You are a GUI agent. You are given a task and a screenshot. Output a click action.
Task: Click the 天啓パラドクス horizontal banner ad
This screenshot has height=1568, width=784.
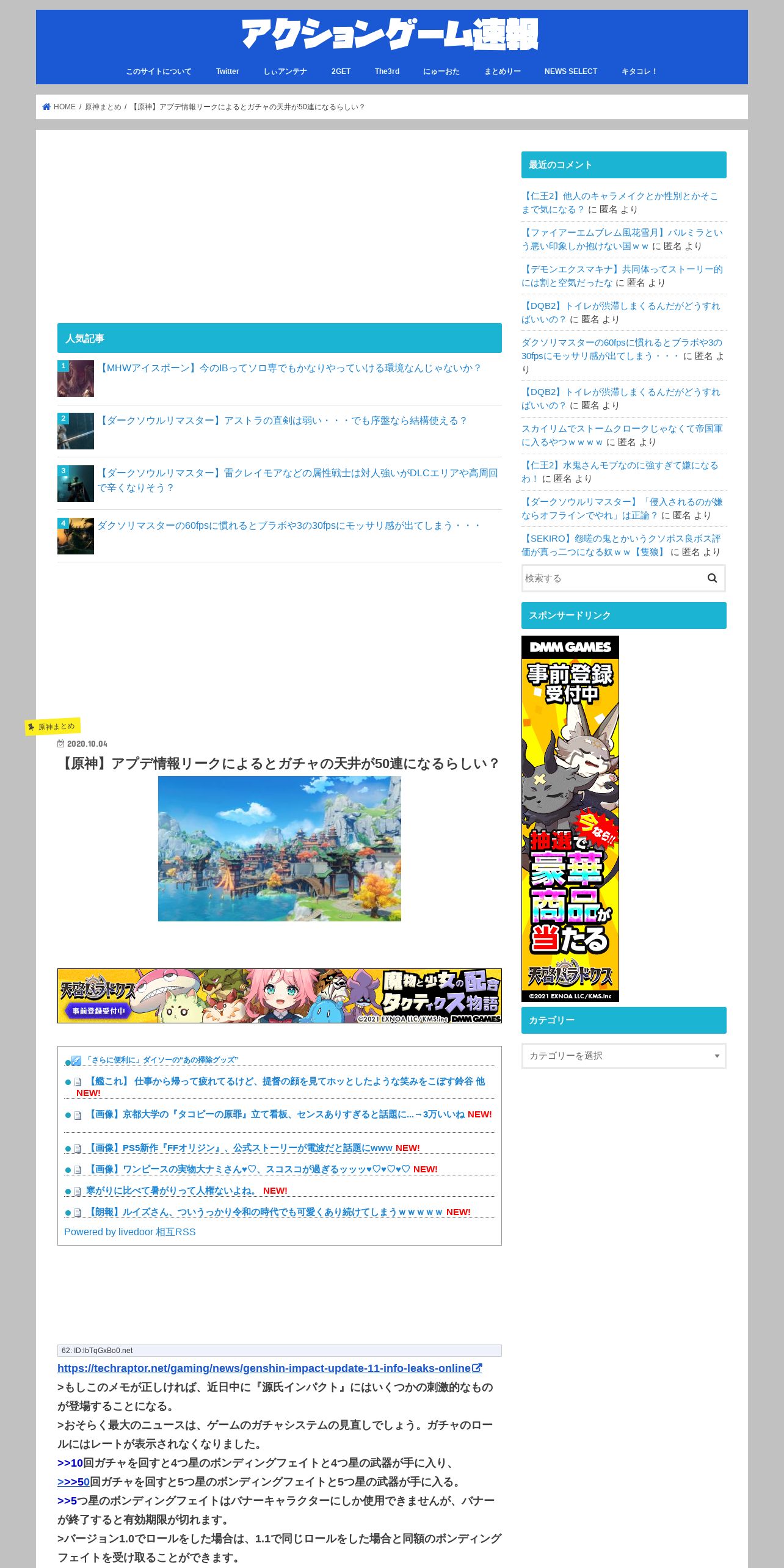pos(280,996)
